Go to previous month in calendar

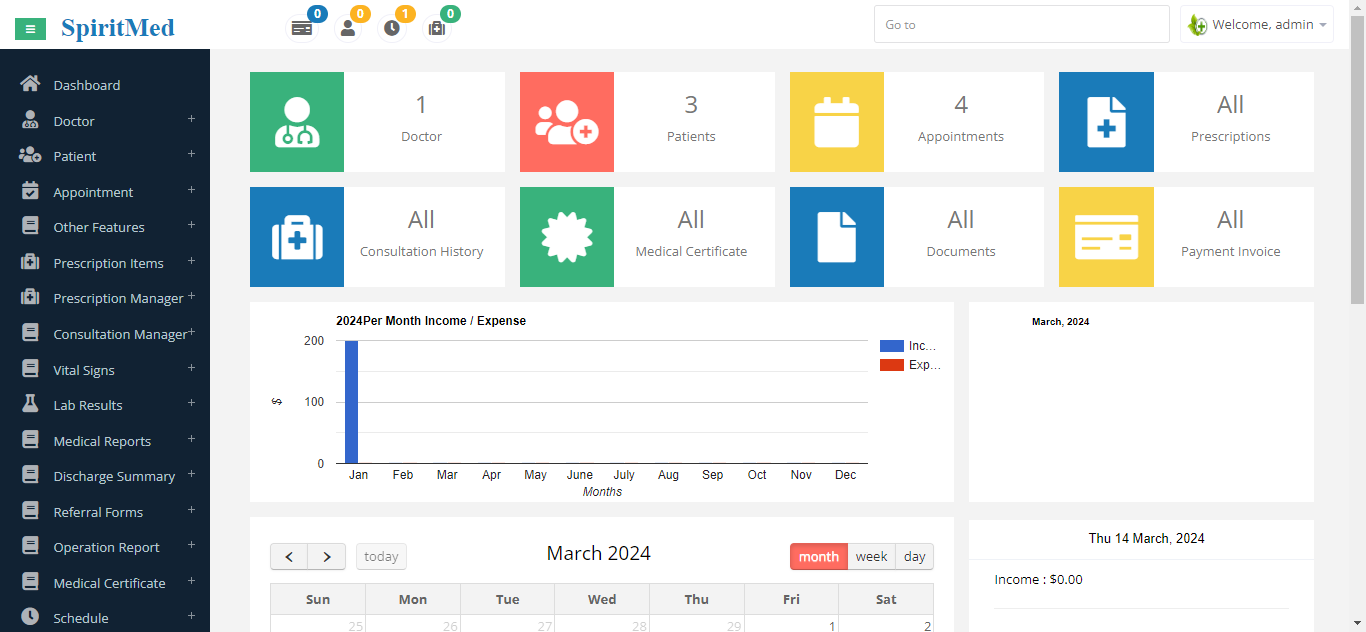click(289, 557)
